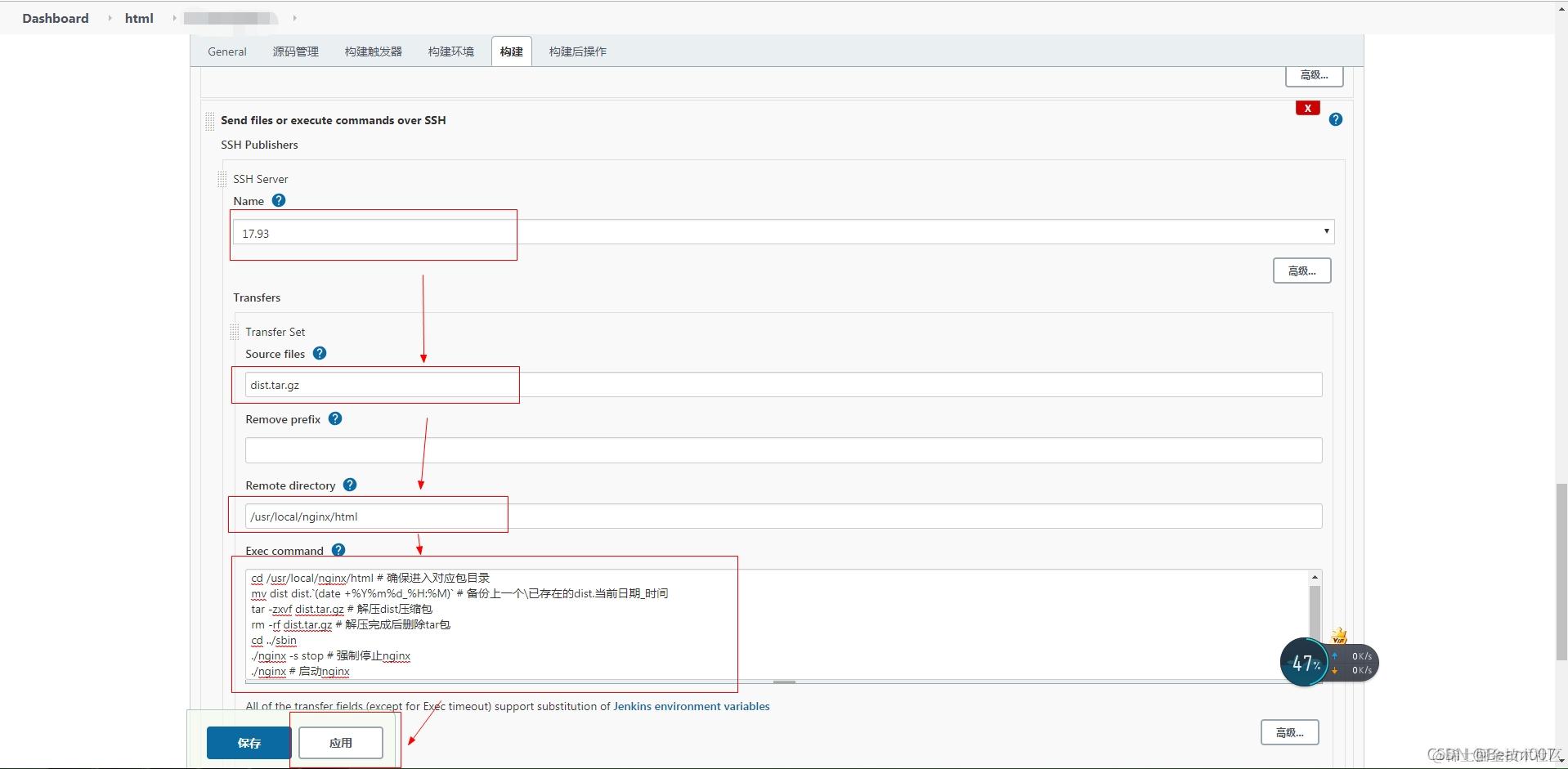The image size is (1568, 769).
Task: Click the Transfer Set drag handle
Action: [235, 332]
